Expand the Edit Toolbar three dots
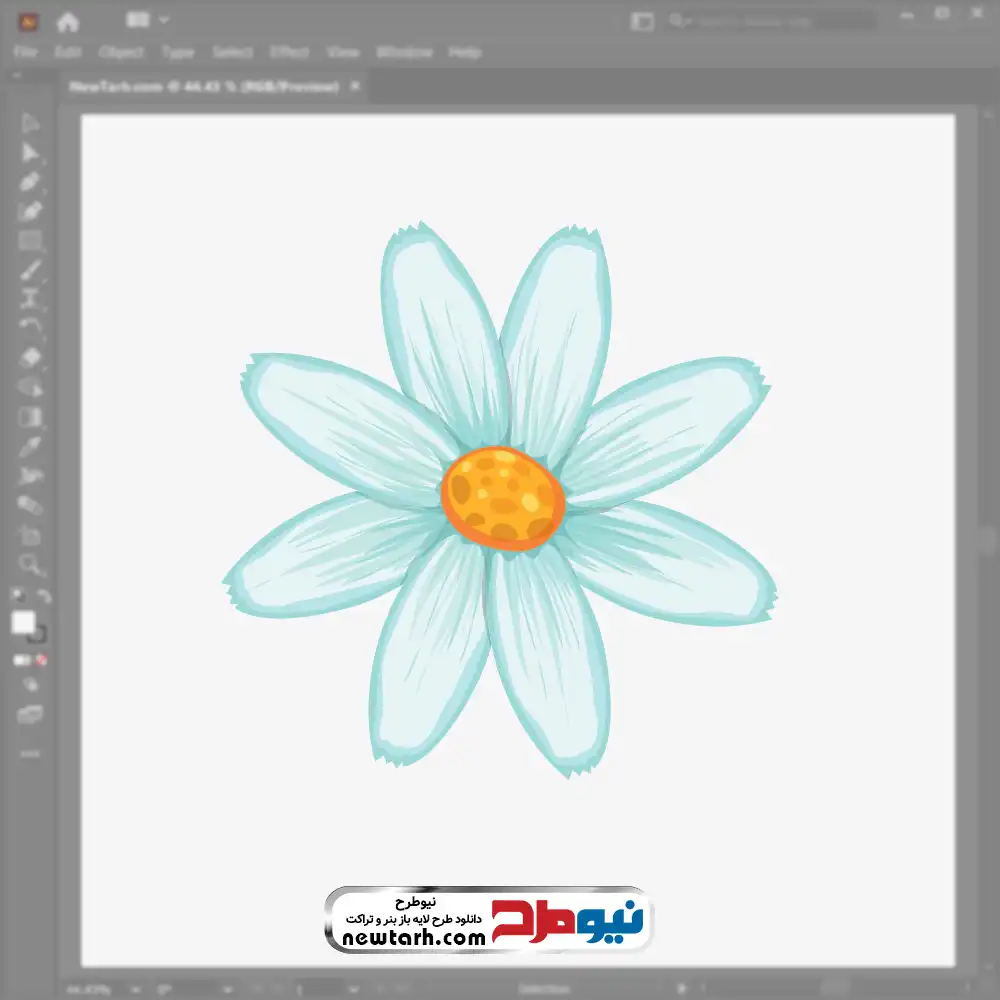The height and width of the screenshot is (1000, 1000). pyautogui.click(x=30, y=753)
